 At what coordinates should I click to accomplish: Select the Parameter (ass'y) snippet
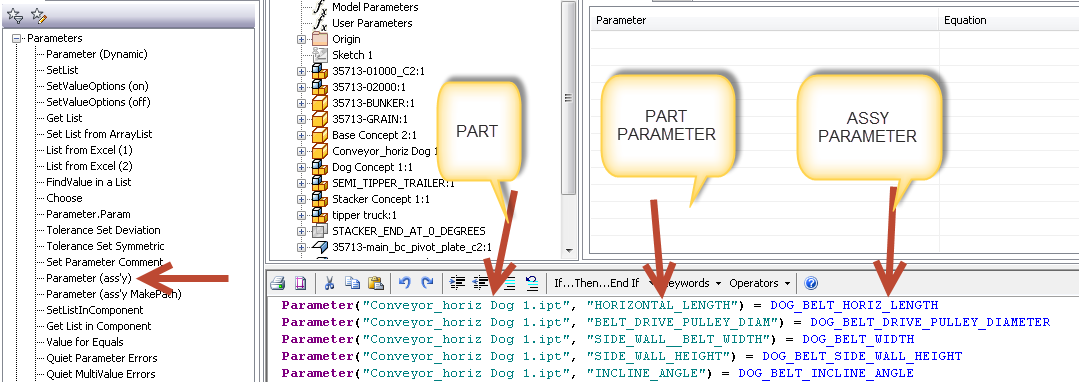coord(89,278)
